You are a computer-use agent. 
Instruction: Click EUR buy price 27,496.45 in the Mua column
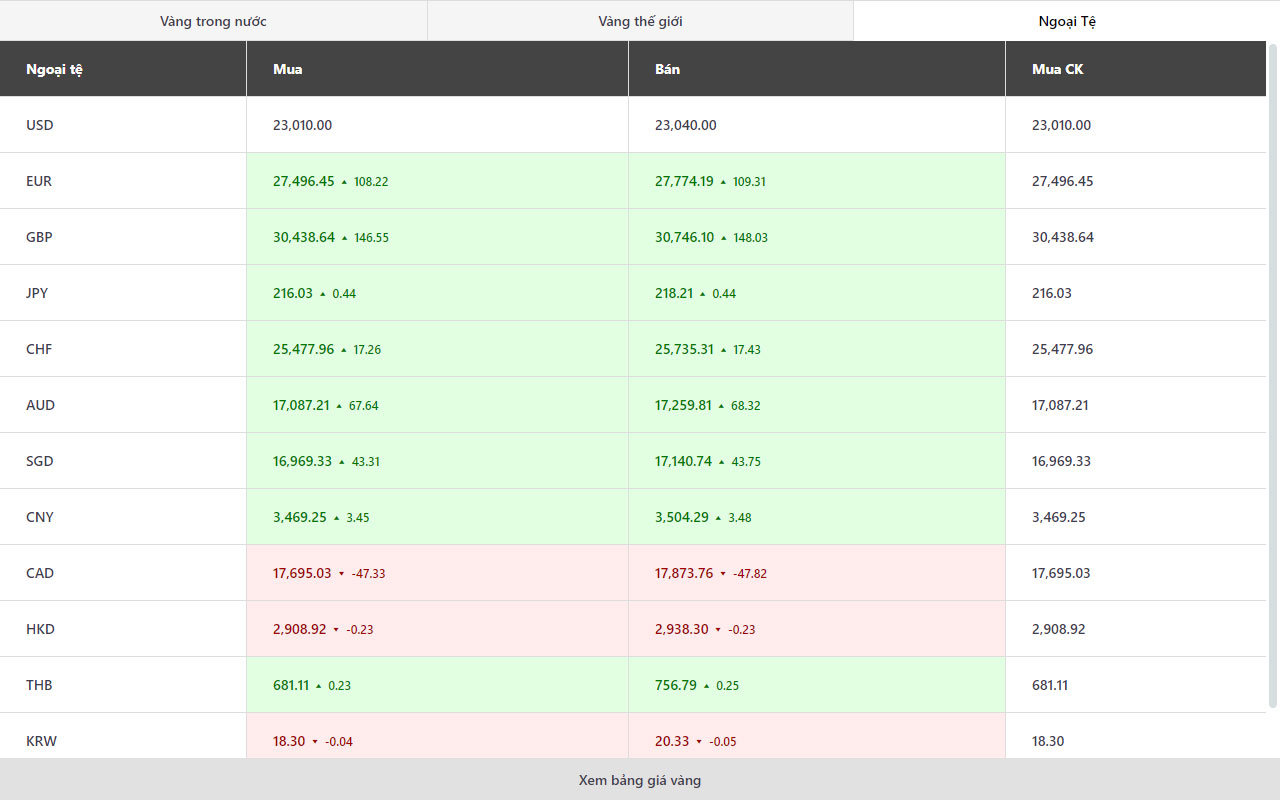coord(304,181)
